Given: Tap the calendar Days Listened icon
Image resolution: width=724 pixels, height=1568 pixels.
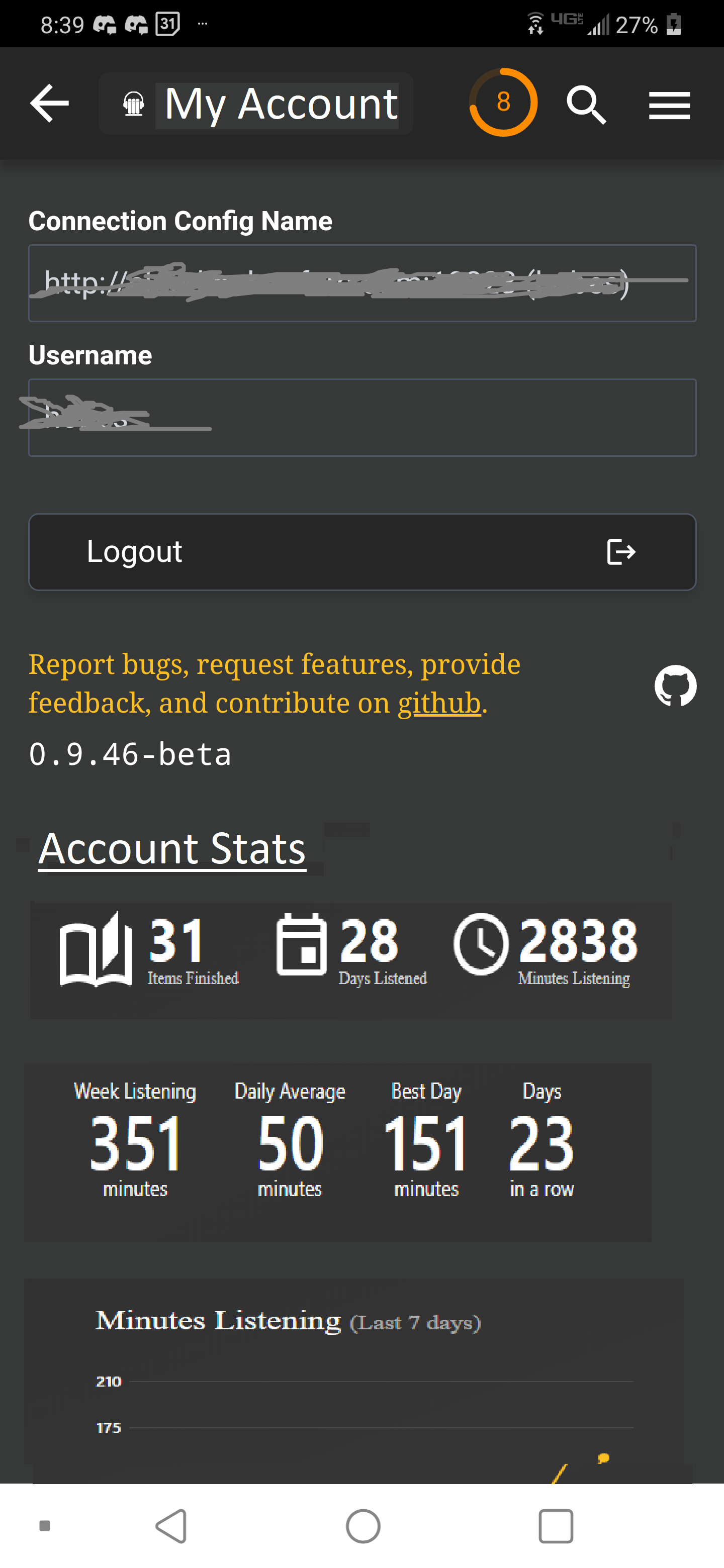Looking at the screenshot, I should 301,944.
